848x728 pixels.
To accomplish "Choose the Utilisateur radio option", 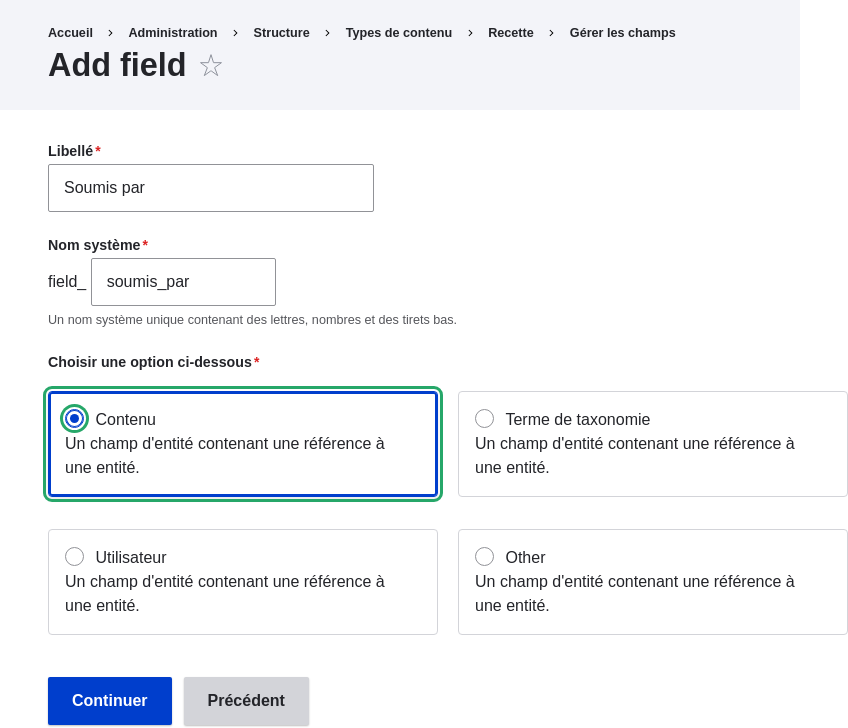I will pos(75,557).
